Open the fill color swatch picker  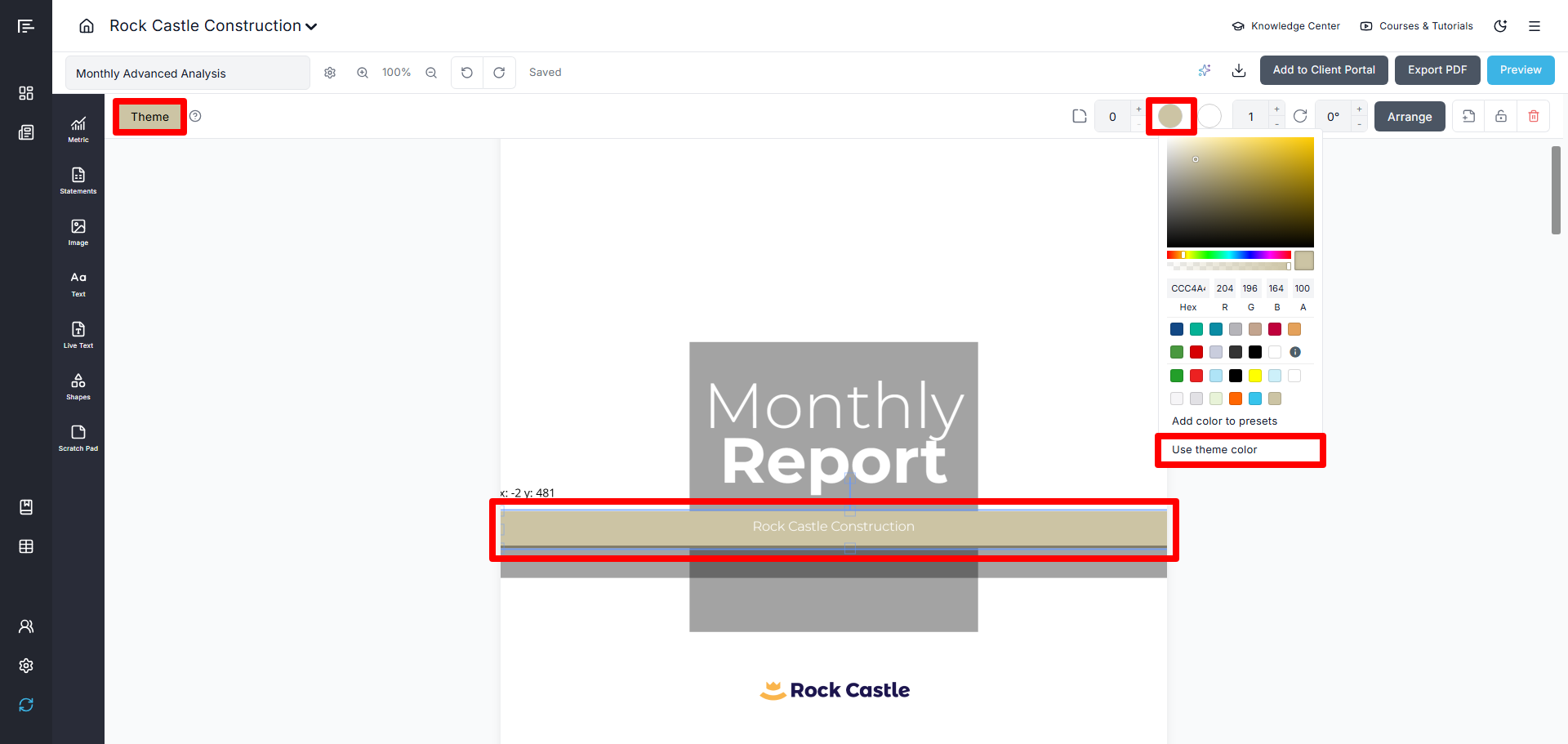[x=1170, y=116]
